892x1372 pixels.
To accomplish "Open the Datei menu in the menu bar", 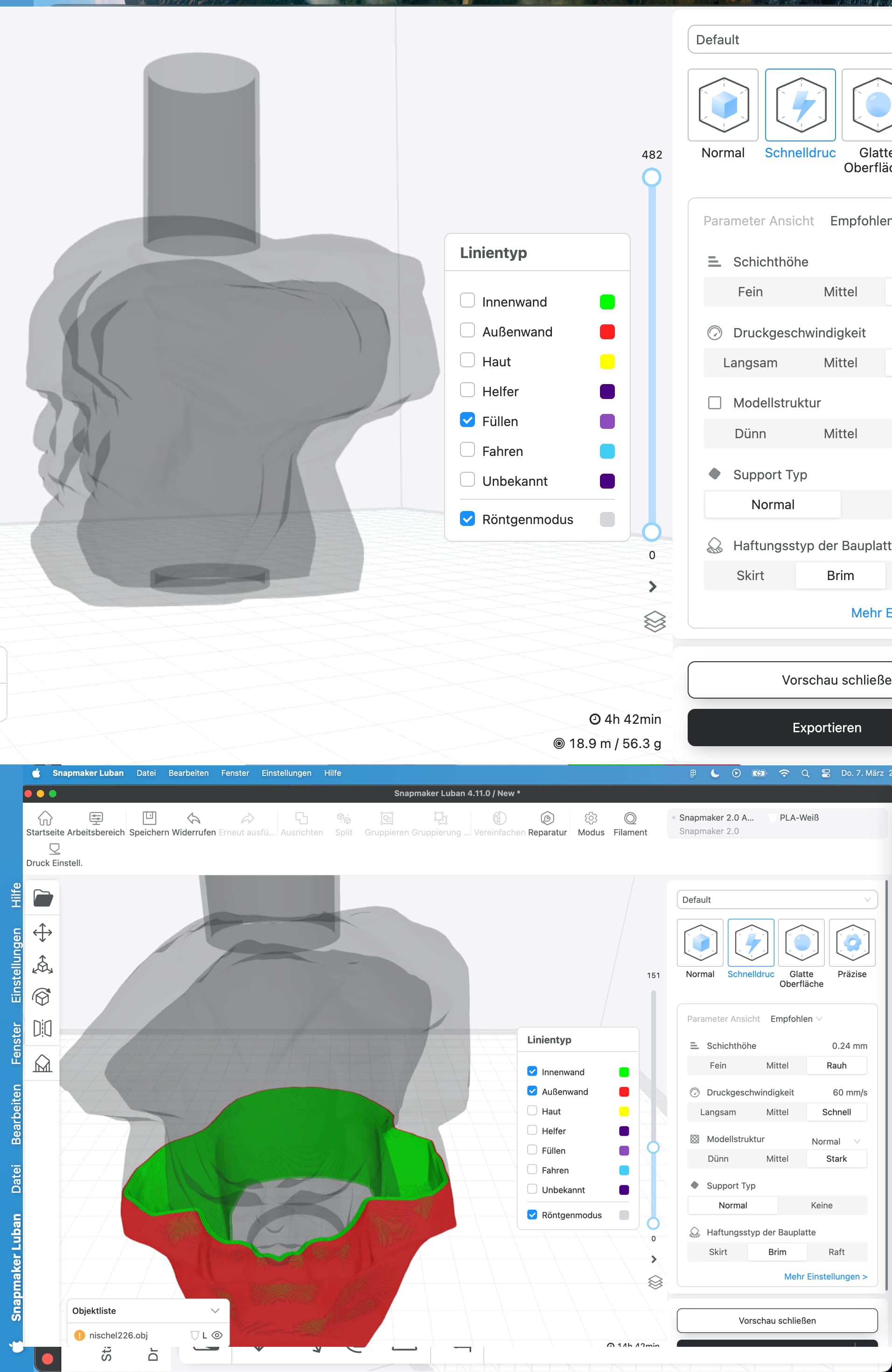I will pos(146,773).
